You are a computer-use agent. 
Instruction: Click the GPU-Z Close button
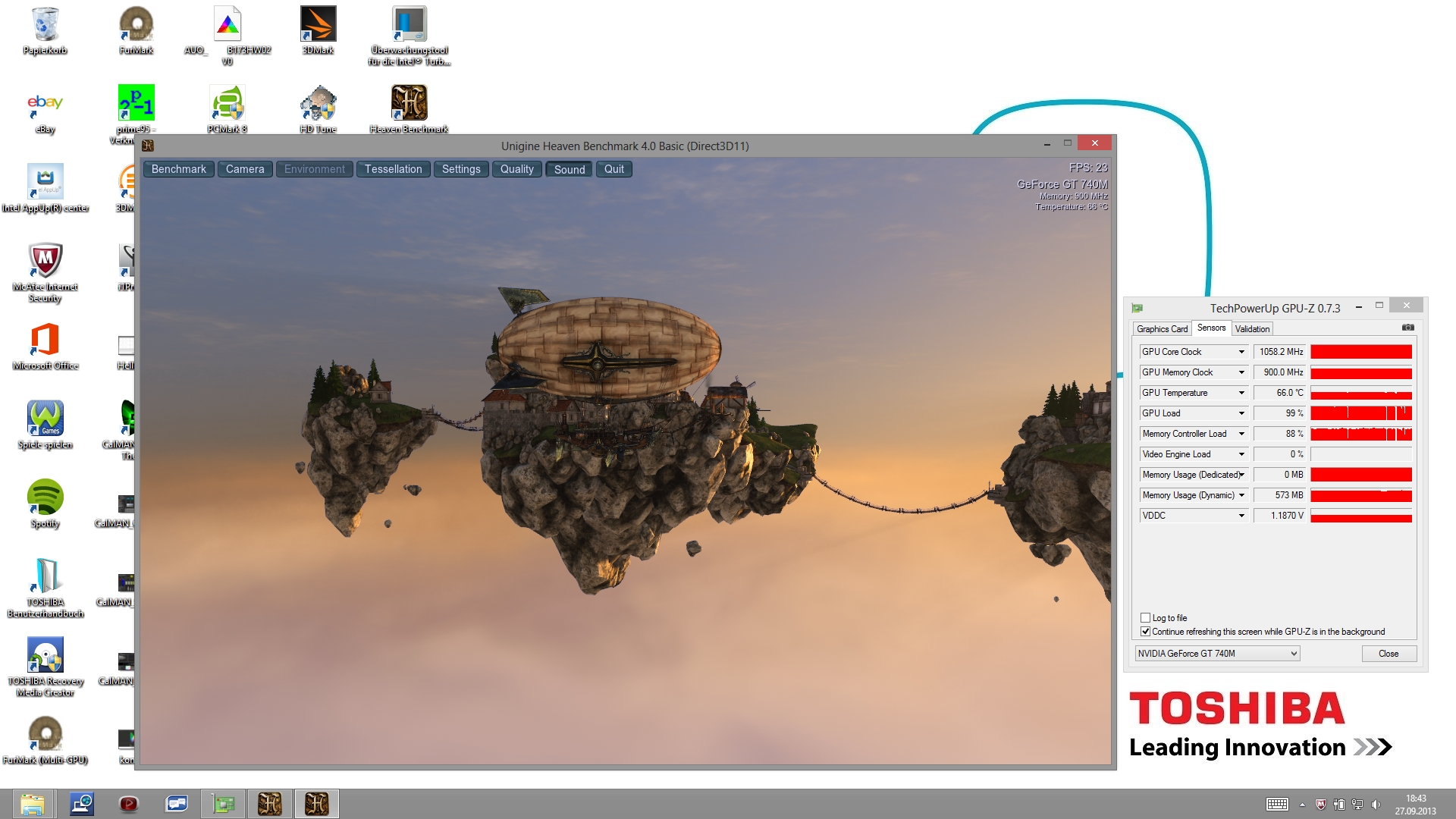pyautogui.click(x=1389, y=654)
